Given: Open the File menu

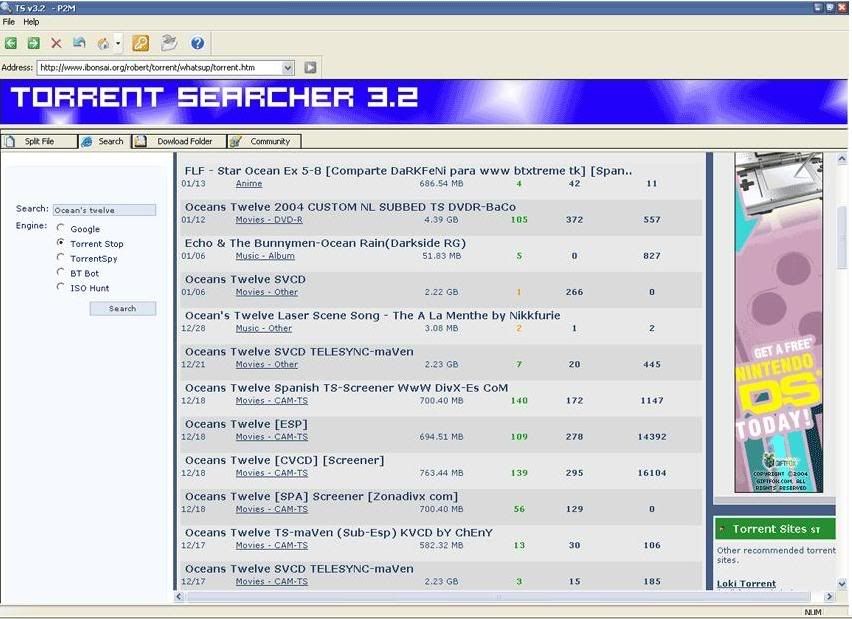Looking at the screenshot, I should click(9, 22).
